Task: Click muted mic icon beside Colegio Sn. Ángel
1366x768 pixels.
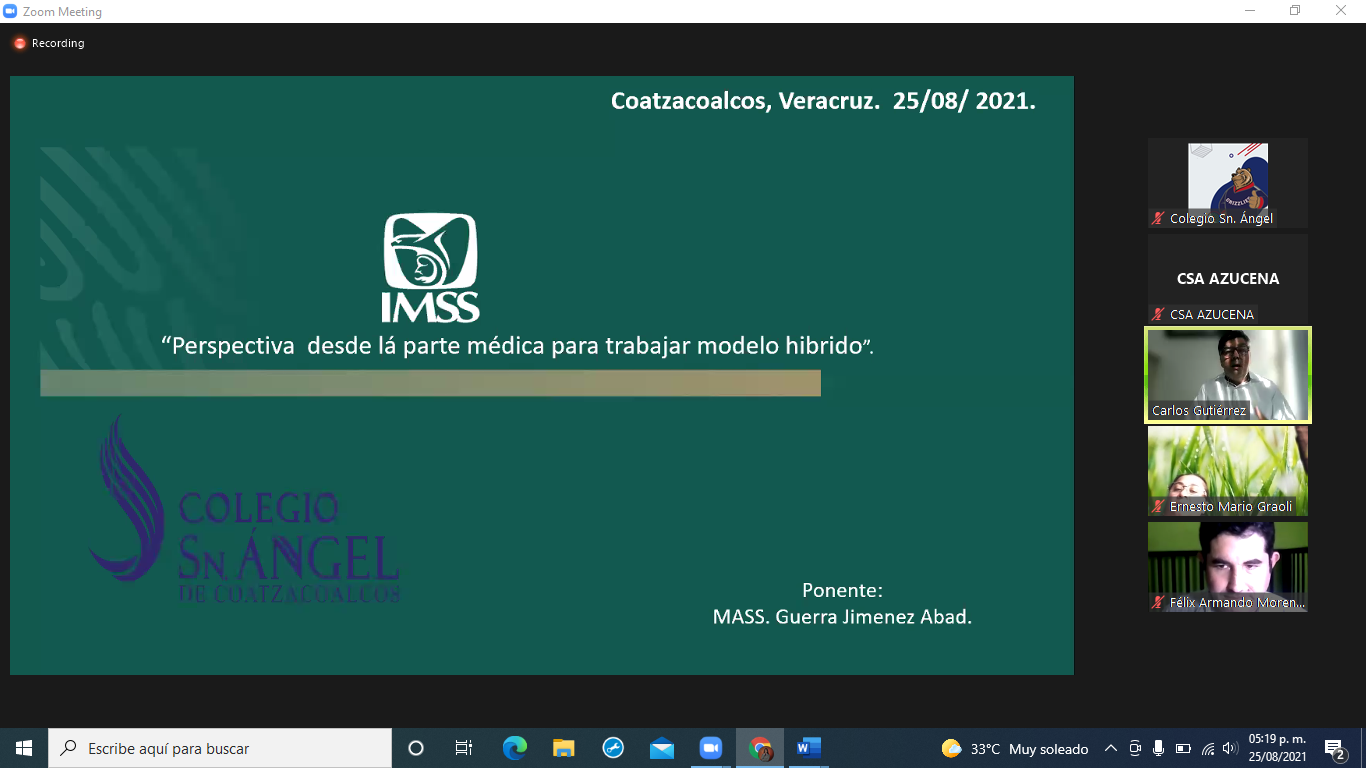Action: point(1159,218)
